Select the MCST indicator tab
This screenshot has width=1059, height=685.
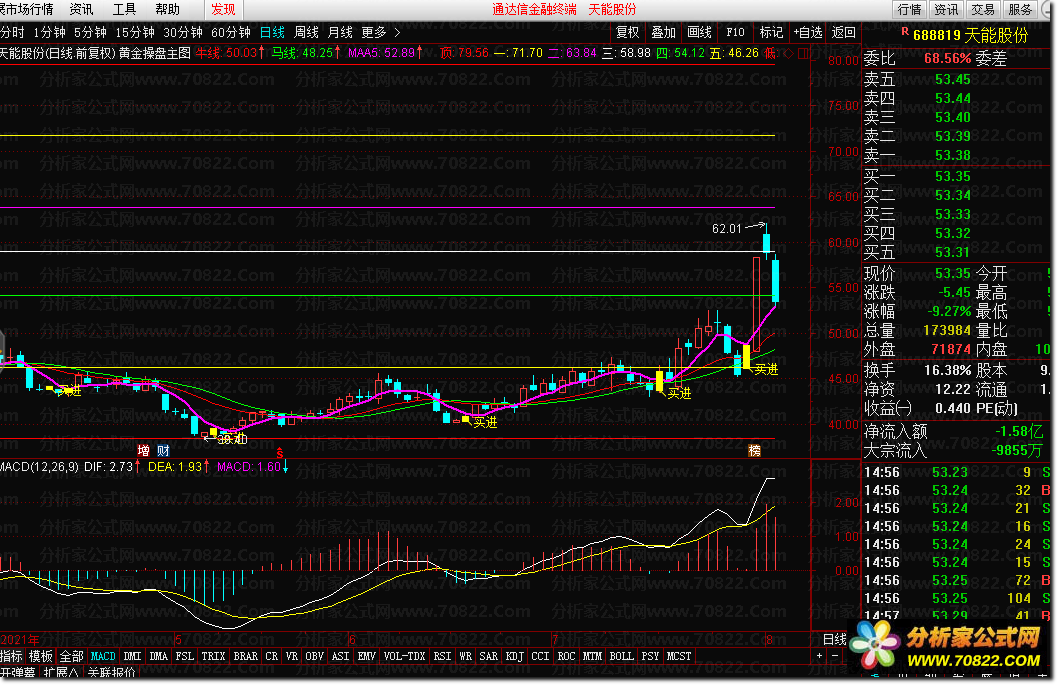tap(679, 656)
